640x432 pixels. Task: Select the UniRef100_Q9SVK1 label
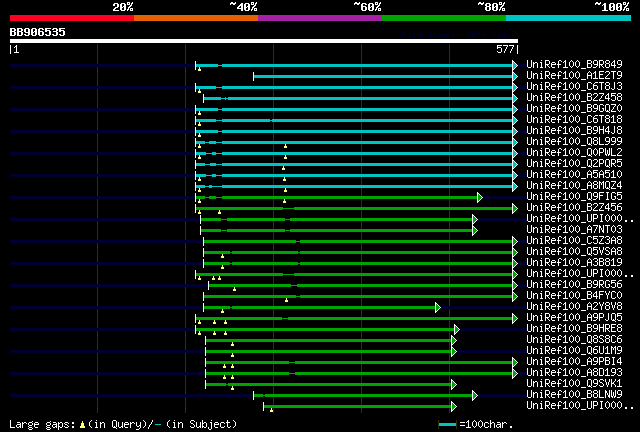(x=574, y=384)
